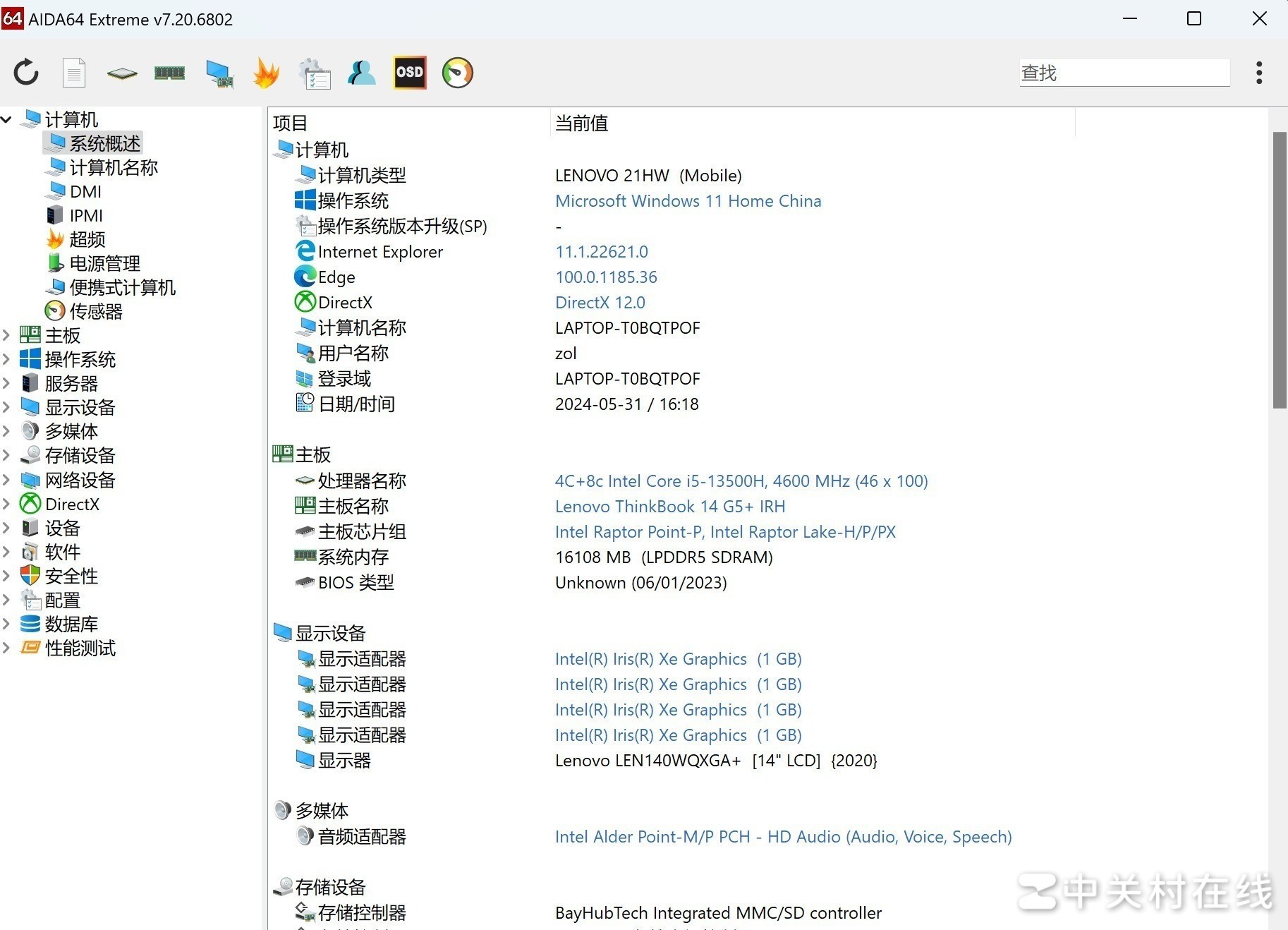
Task: Expand the 性能测试 tree branch
Action: click(7, 648)
